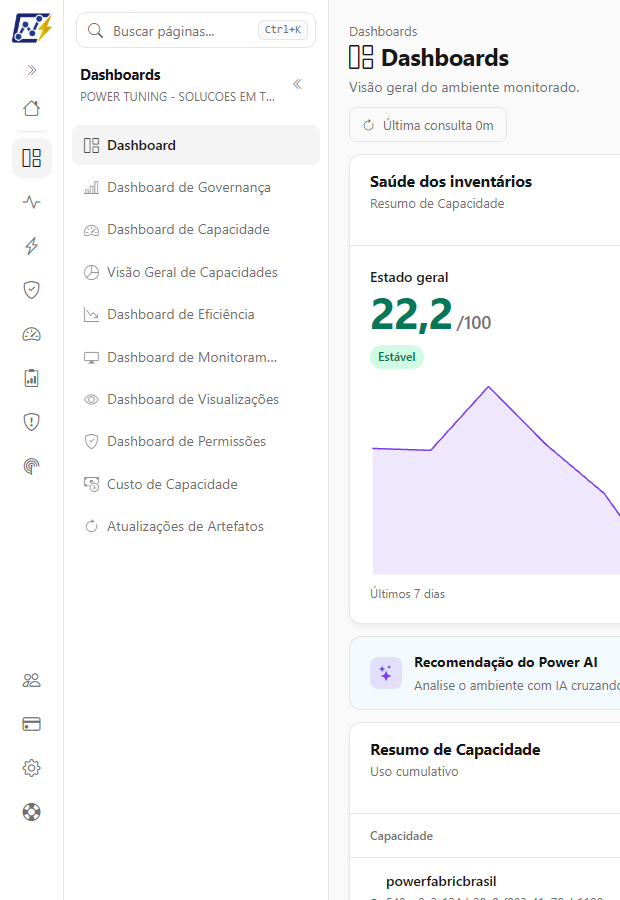Click the Visão Geral pie chart icon
620x900 pixels.
pos(91,272)
